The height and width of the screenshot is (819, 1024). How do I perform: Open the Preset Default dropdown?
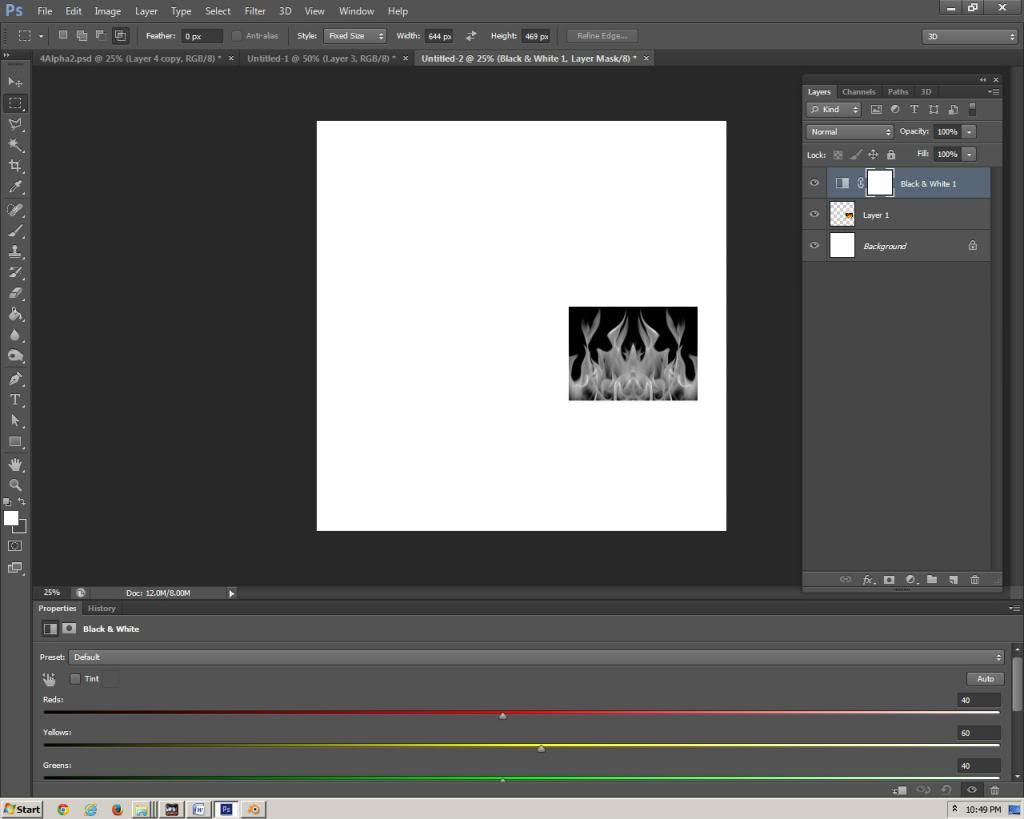point(535,657)
